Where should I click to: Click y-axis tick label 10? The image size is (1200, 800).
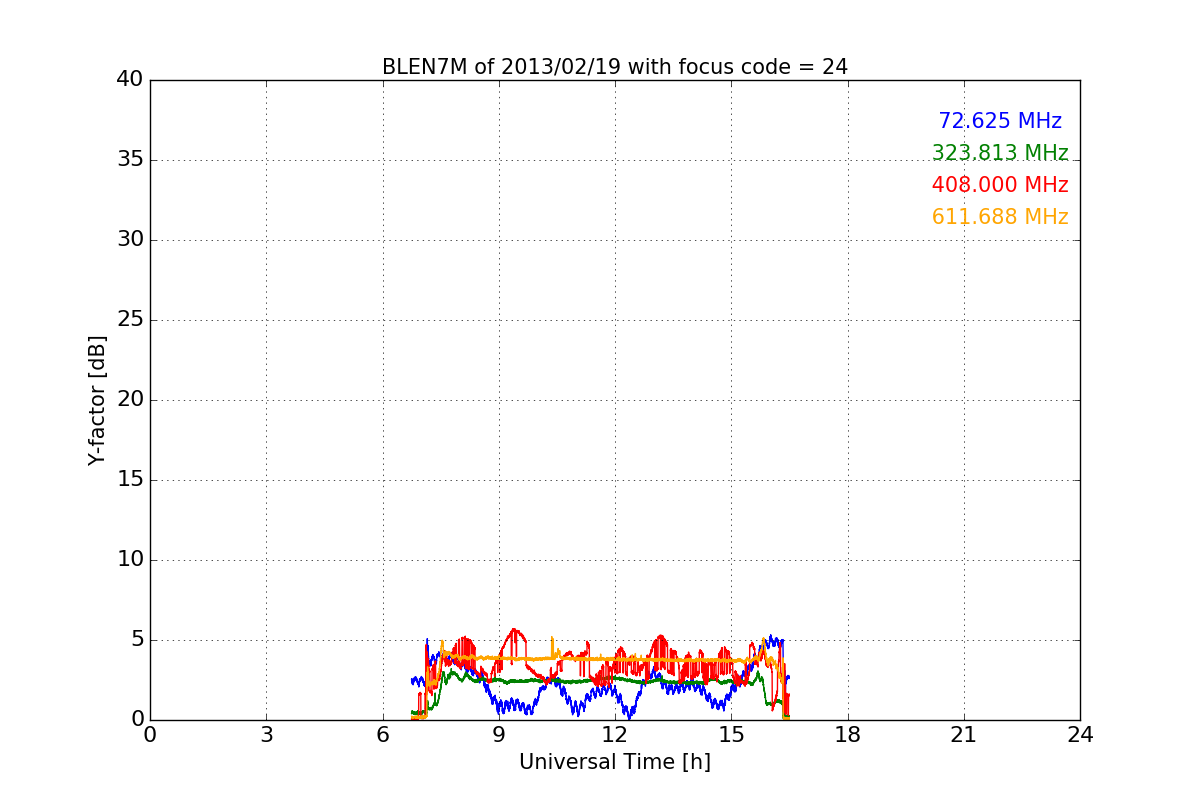coord(130,560)
